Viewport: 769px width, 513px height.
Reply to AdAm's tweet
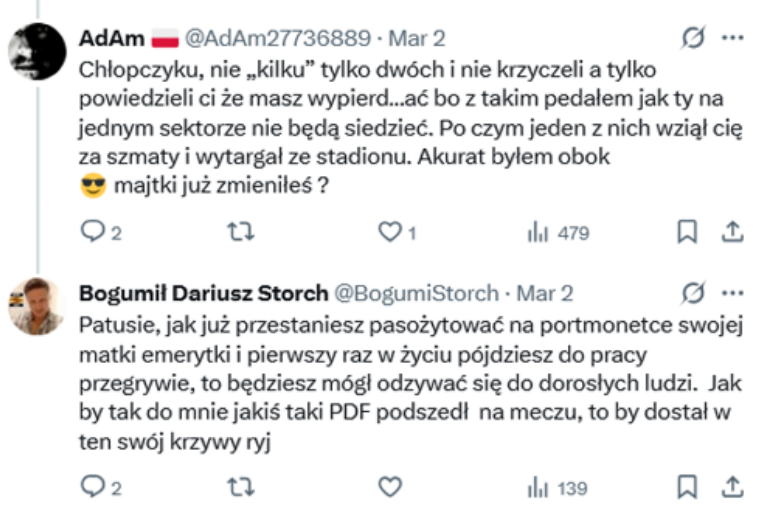(92, 233)
